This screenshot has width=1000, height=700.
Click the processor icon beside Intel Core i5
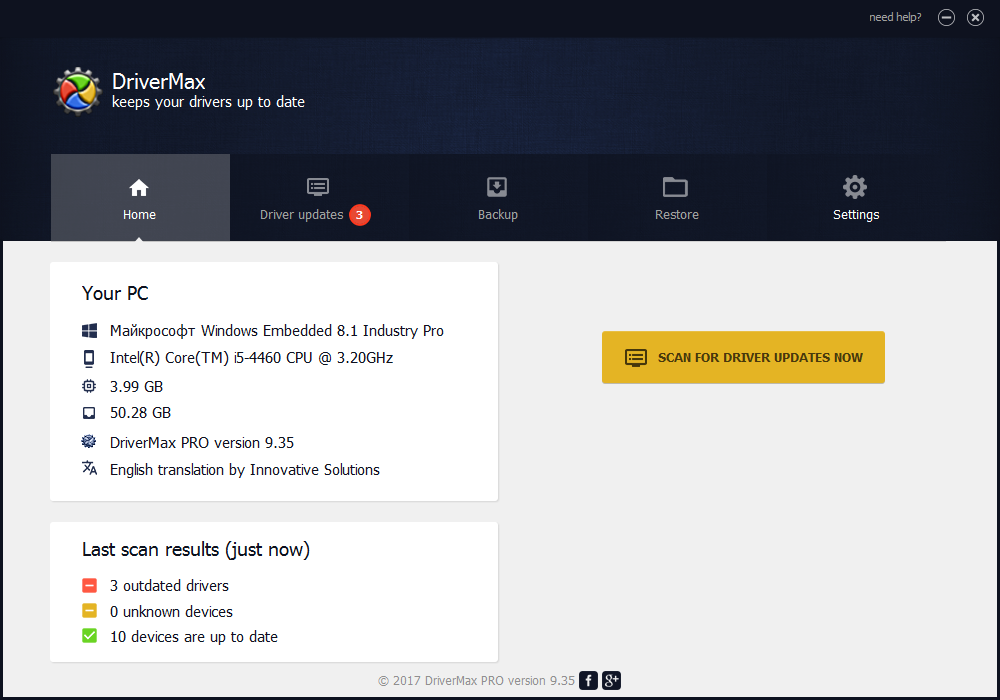point(89,358)
